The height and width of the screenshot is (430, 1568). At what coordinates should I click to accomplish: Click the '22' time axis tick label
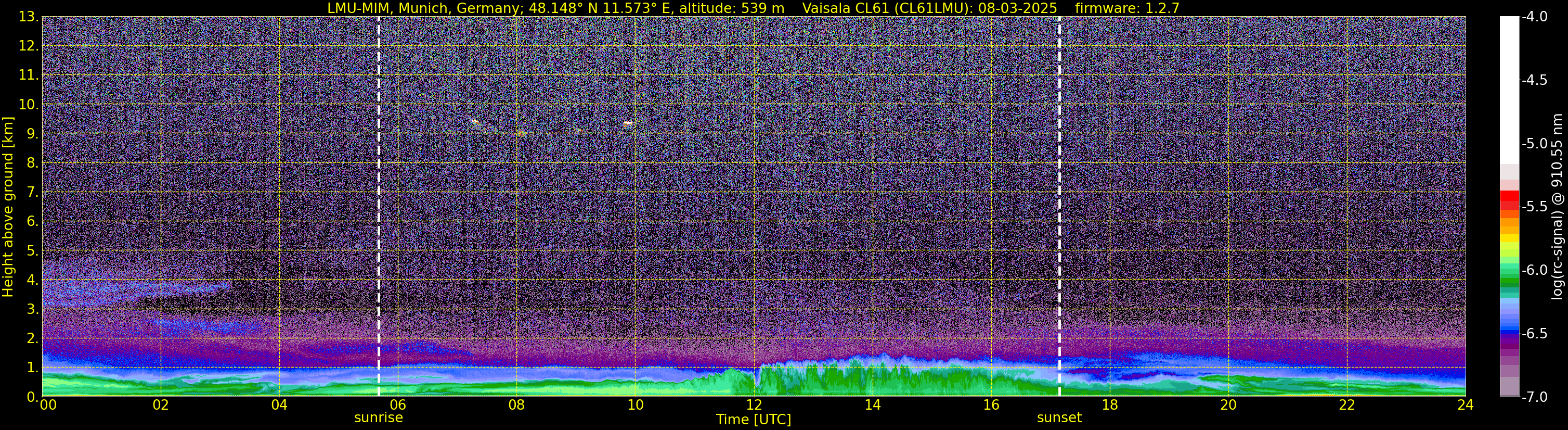click(1347, 404)
